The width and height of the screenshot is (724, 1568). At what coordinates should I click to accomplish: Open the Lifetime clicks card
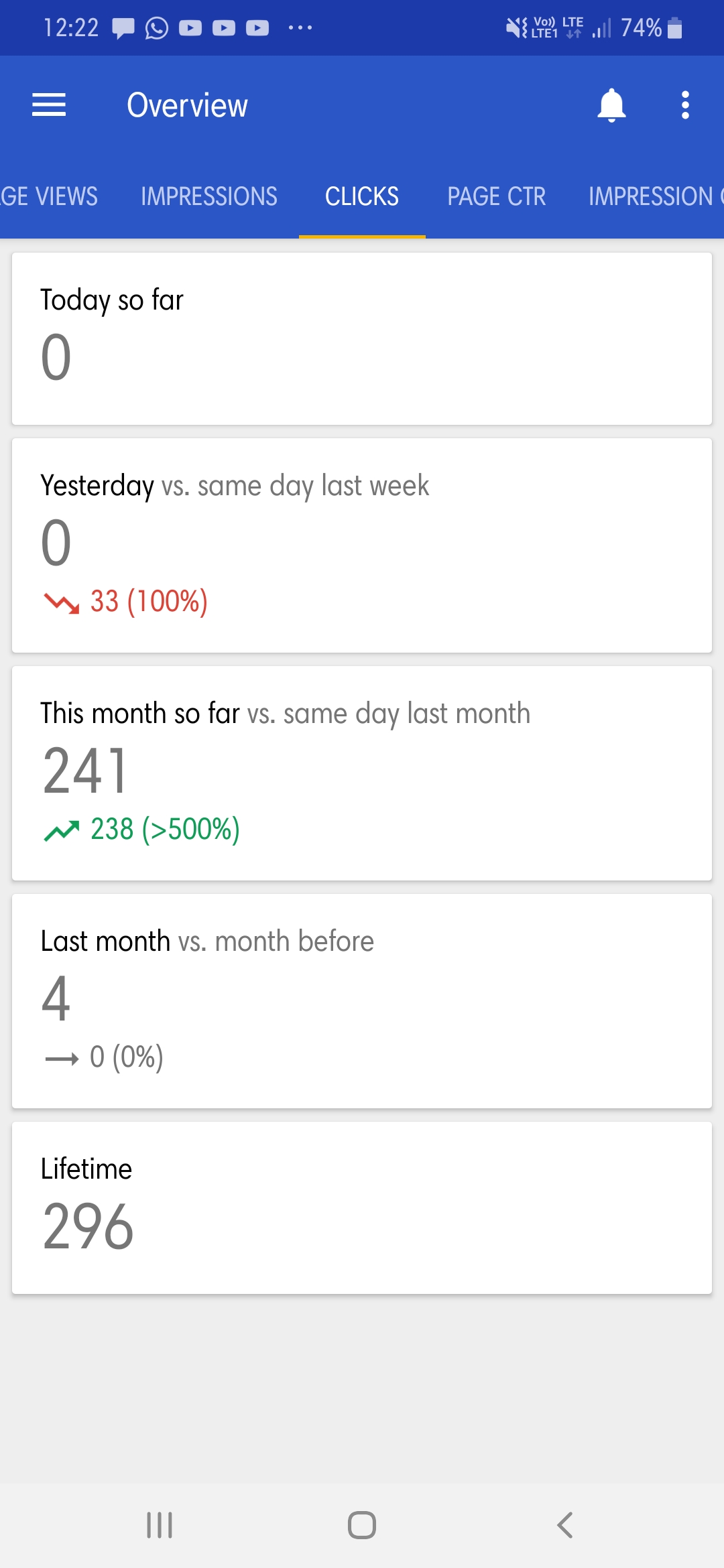point(362,1207)
